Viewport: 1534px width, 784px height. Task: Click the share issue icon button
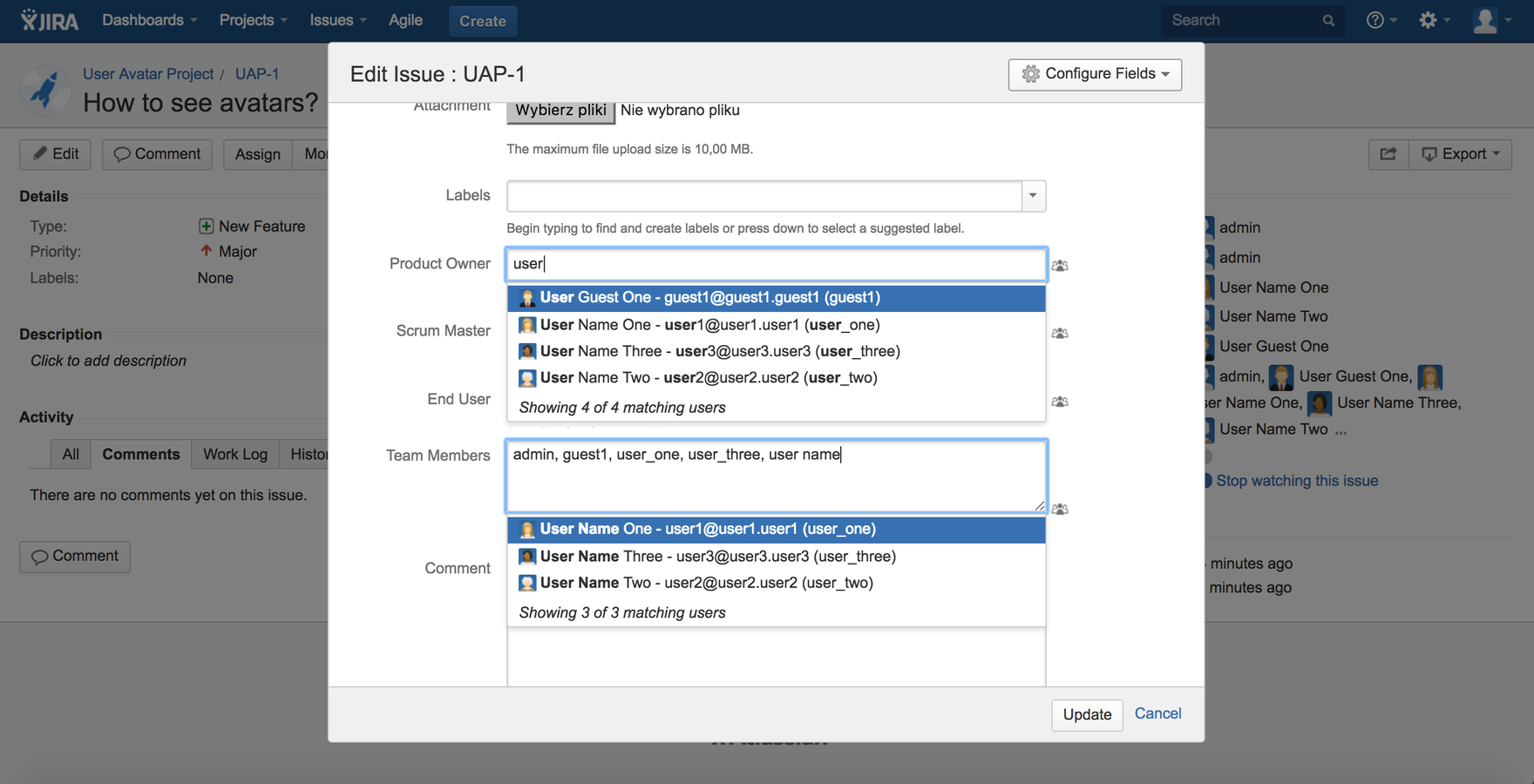tap(1388, 154)
